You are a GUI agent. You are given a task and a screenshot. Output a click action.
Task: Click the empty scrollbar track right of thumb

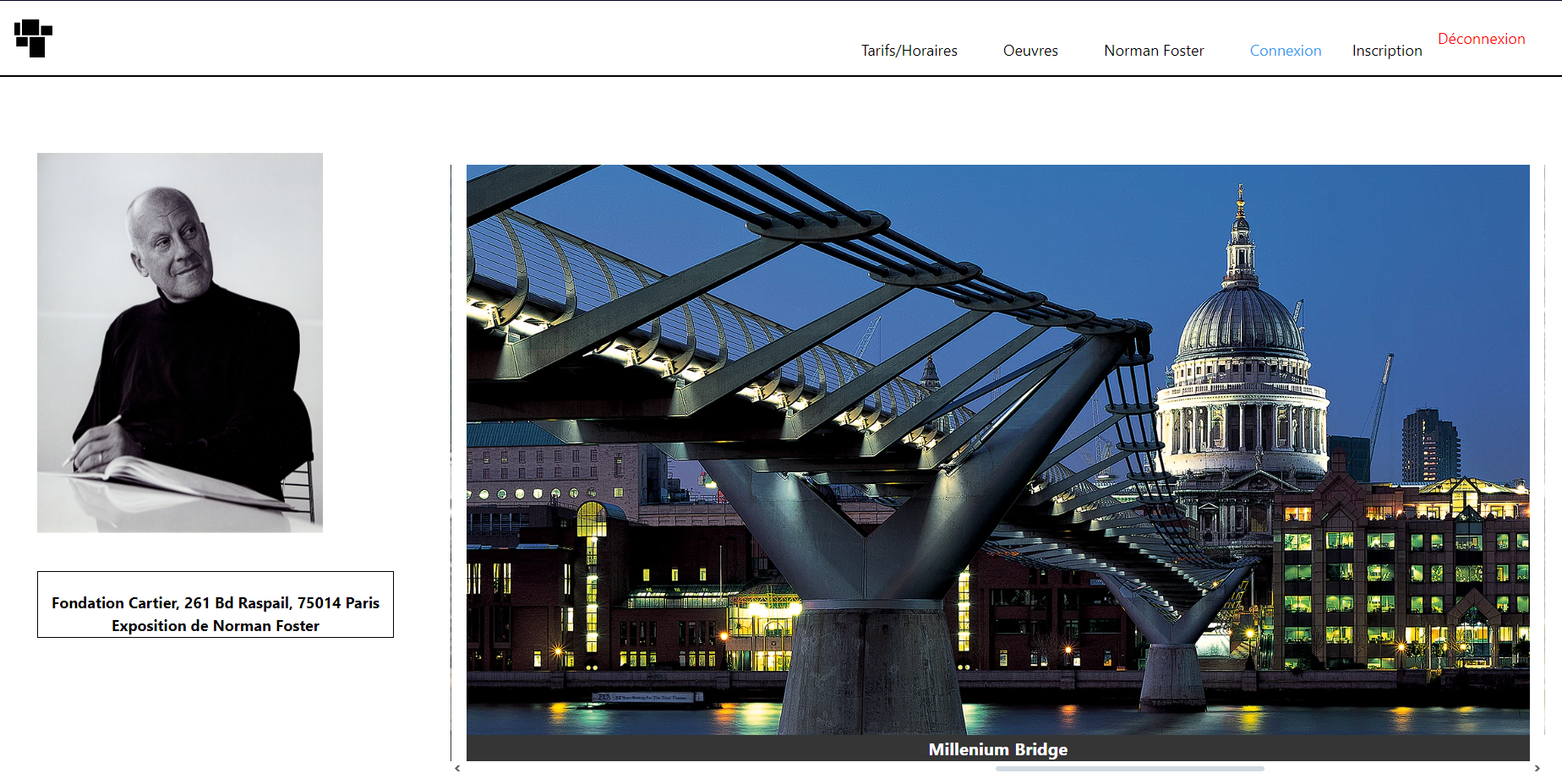[x=1395, y=769]
